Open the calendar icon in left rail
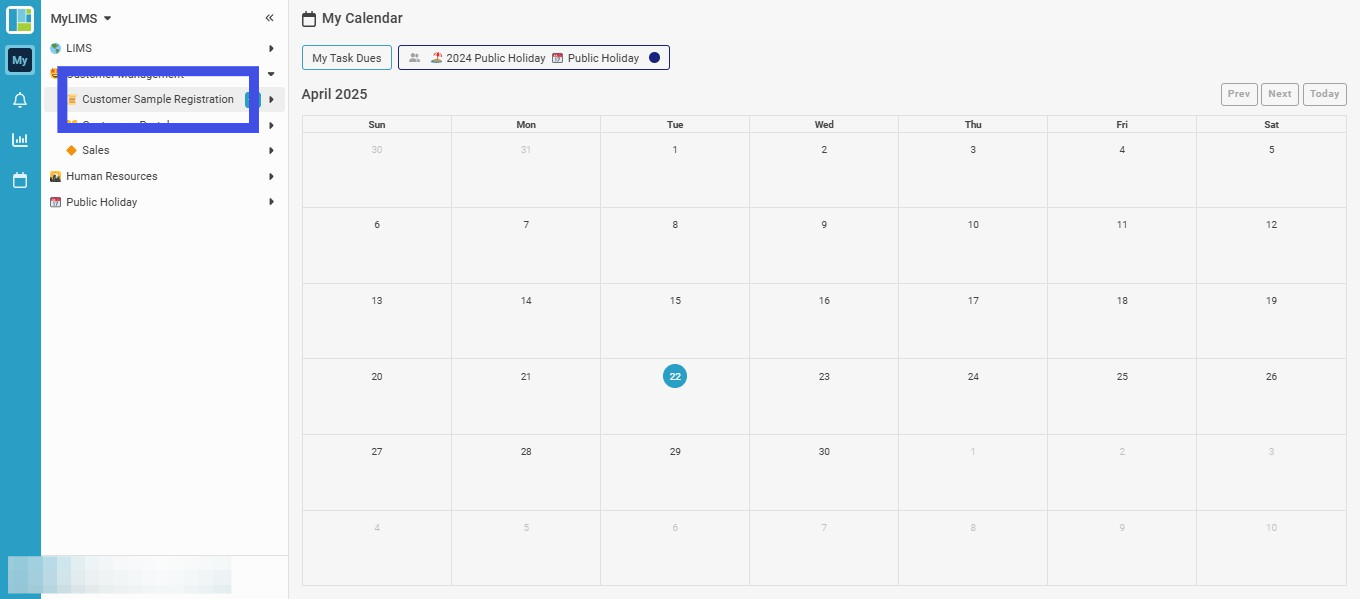The image size is (1360, 599). pos(20,180)
